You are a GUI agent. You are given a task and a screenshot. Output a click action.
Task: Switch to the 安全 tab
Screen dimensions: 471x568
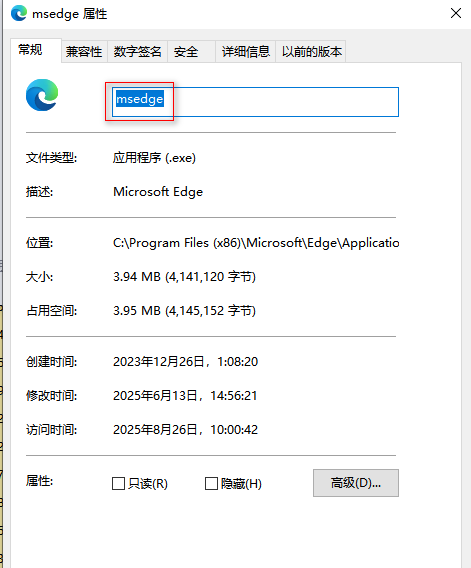click(x=191, y=51)
